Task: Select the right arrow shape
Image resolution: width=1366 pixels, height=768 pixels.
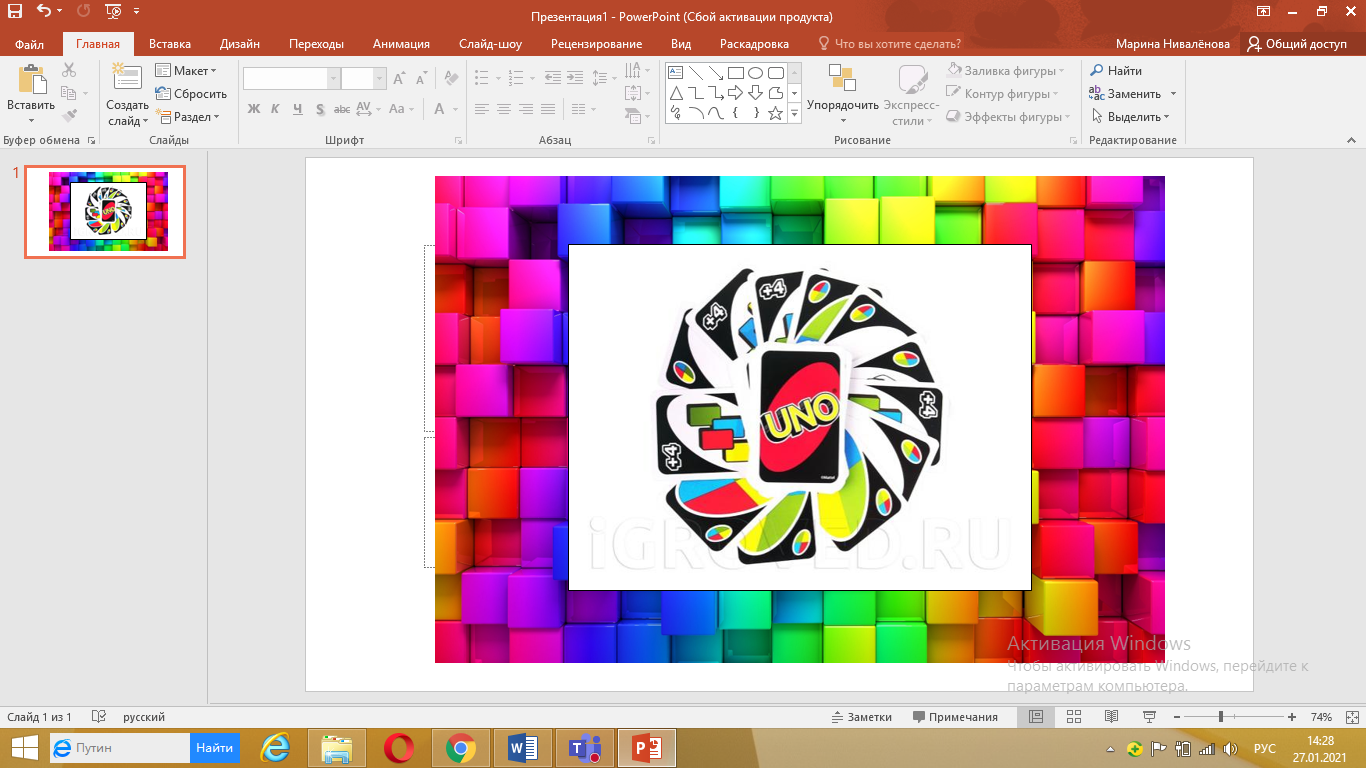Action: 735,93
